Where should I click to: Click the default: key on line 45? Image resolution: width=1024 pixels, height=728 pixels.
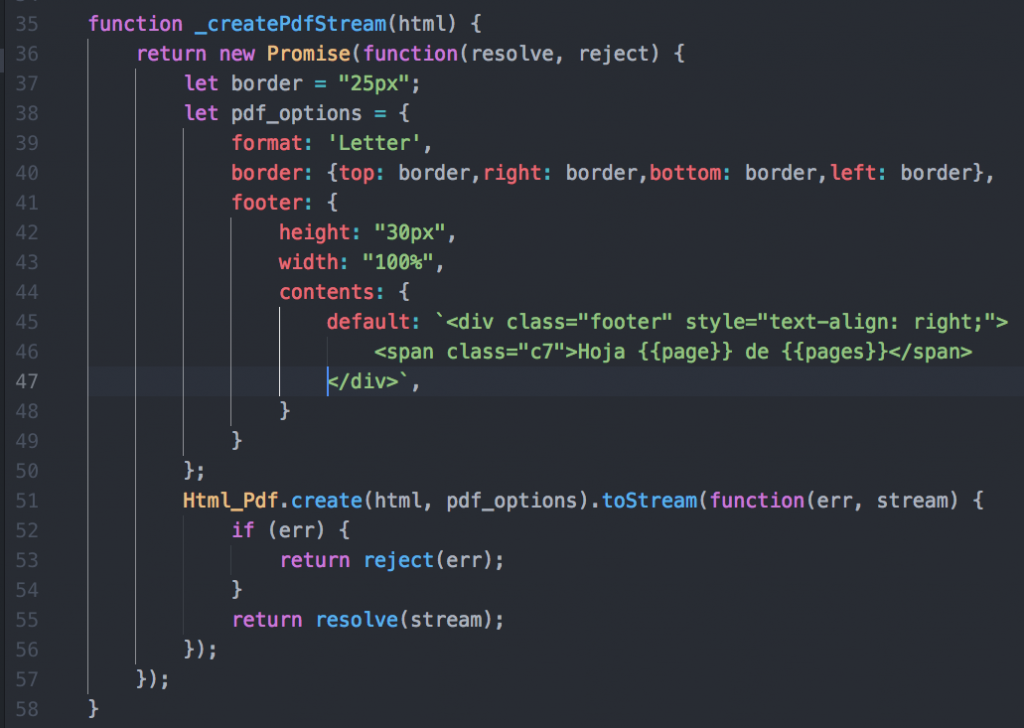373,322
